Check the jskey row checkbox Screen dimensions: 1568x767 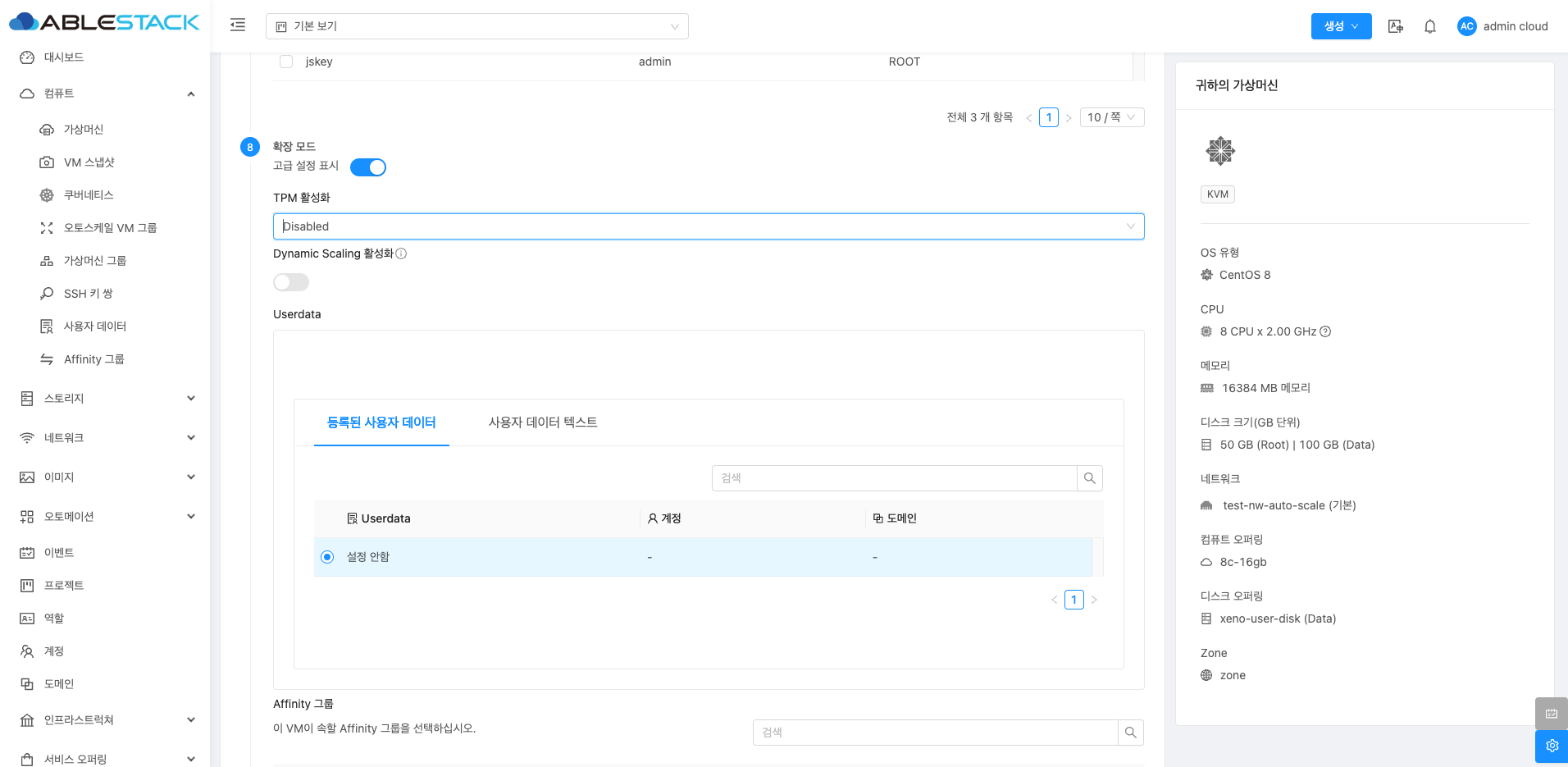coord(286,62)
